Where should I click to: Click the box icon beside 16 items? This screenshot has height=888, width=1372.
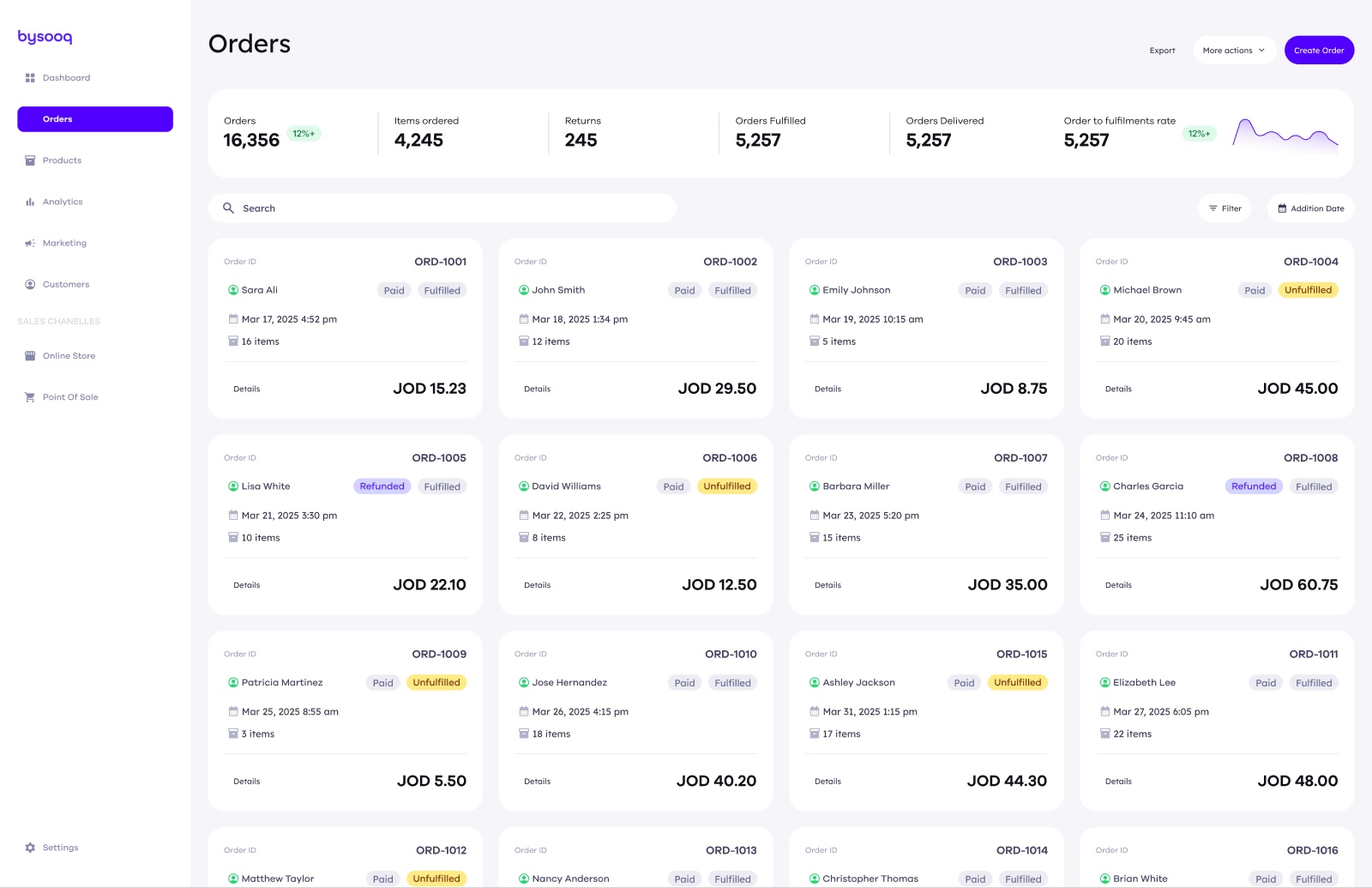point(233,341)
